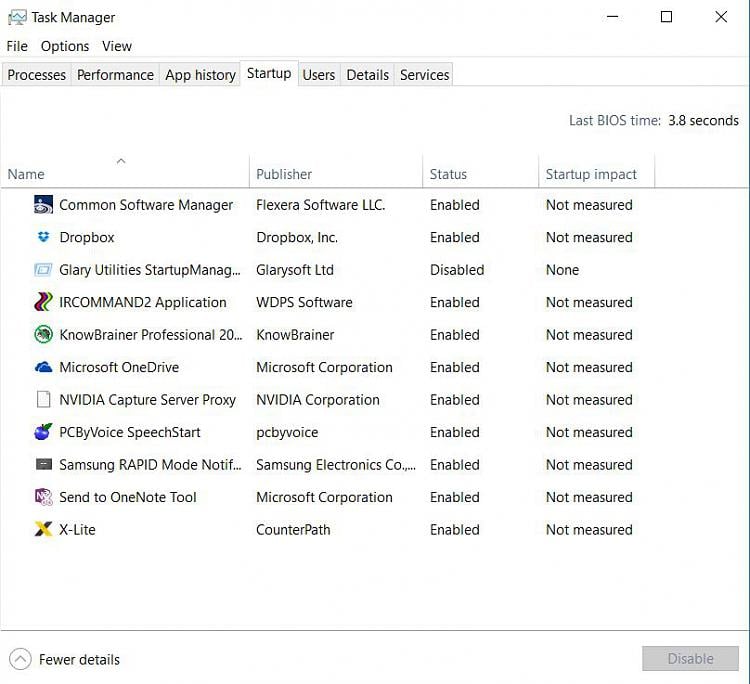Select the Common Software Manager row name
Screen dimensions: 750x684
[x=146, y=205]
